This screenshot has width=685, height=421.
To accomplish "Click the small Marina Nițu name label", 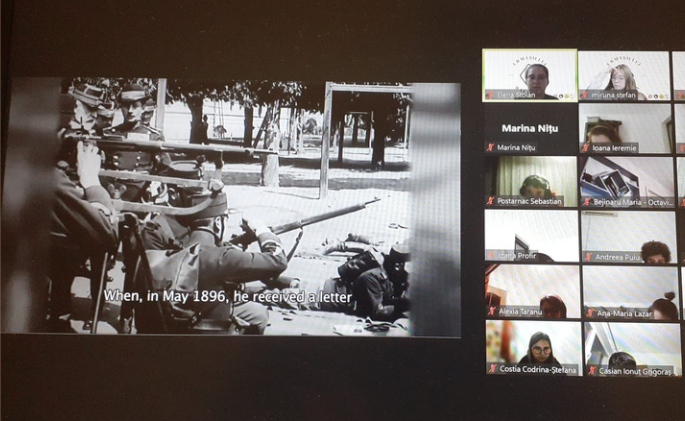I will click(516, 148).
